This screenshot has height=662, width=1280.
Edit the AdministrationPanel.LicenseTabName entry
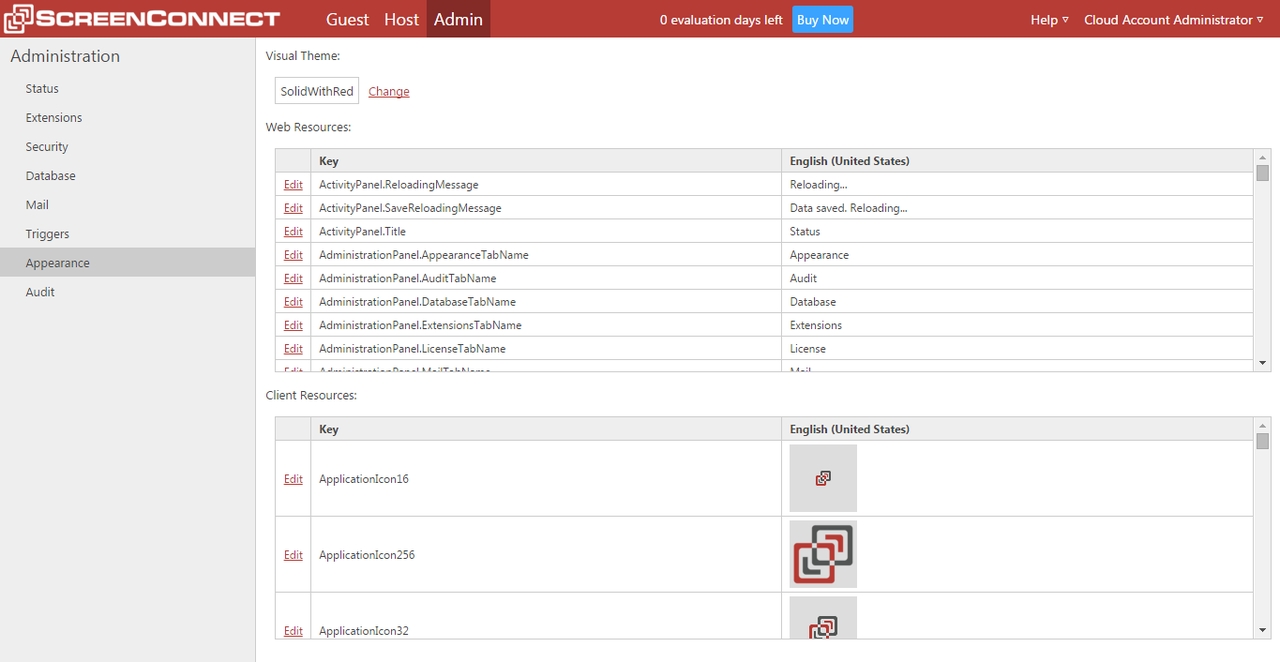pos(292,348)
